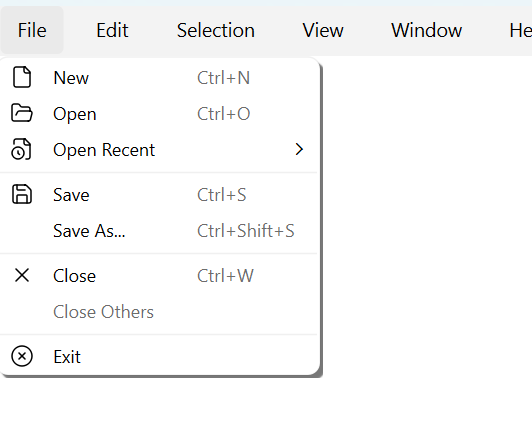Screen dimensions: 532x439
Task: Open the partially visible Help menu
Action: 520,30
